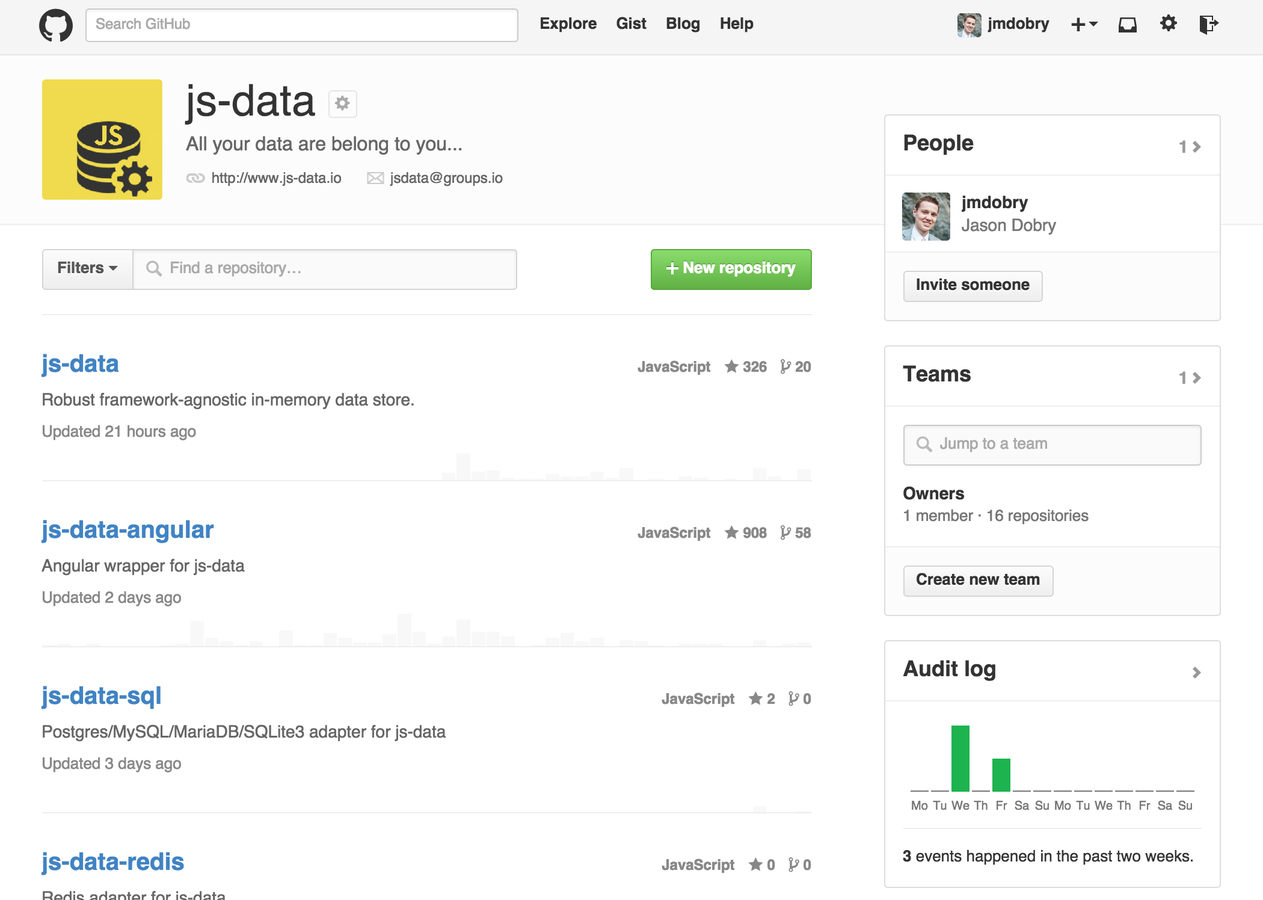Open the Filters dropdown

click(x=87, y=269)
